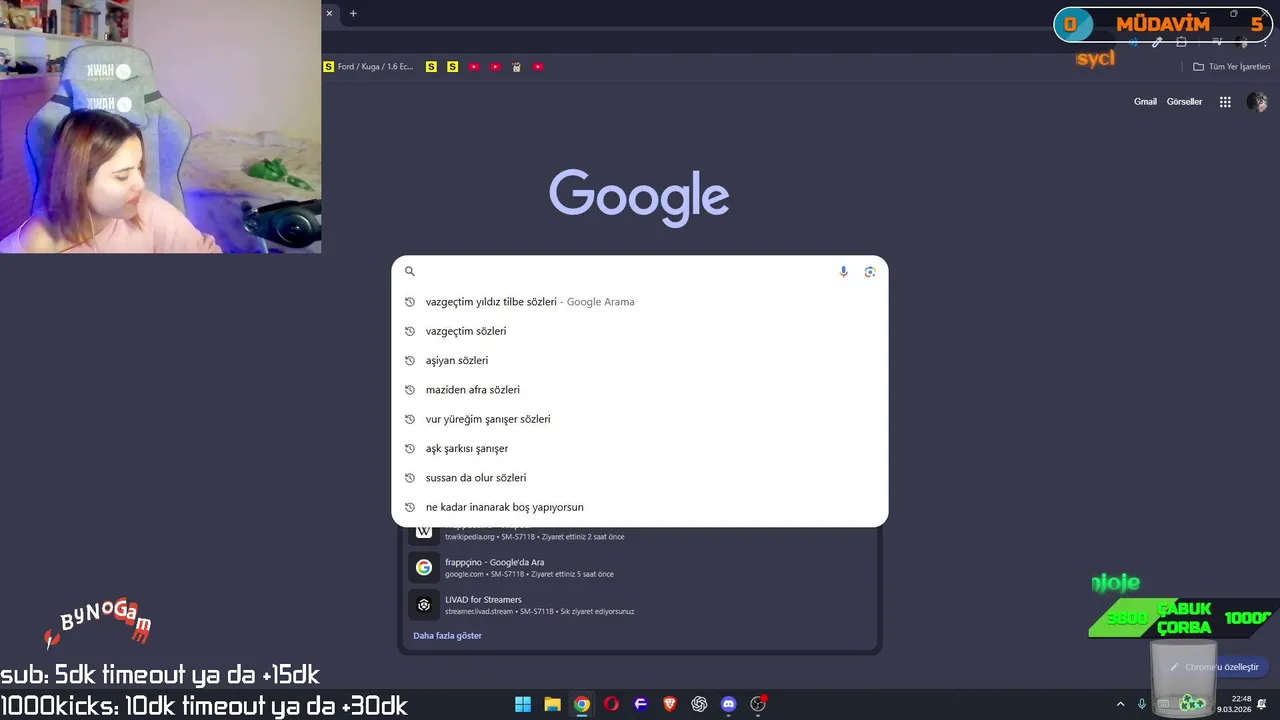The image size is (1280, 720).
Task: Click the Wikipedia W icon
Action: point(424,532)
